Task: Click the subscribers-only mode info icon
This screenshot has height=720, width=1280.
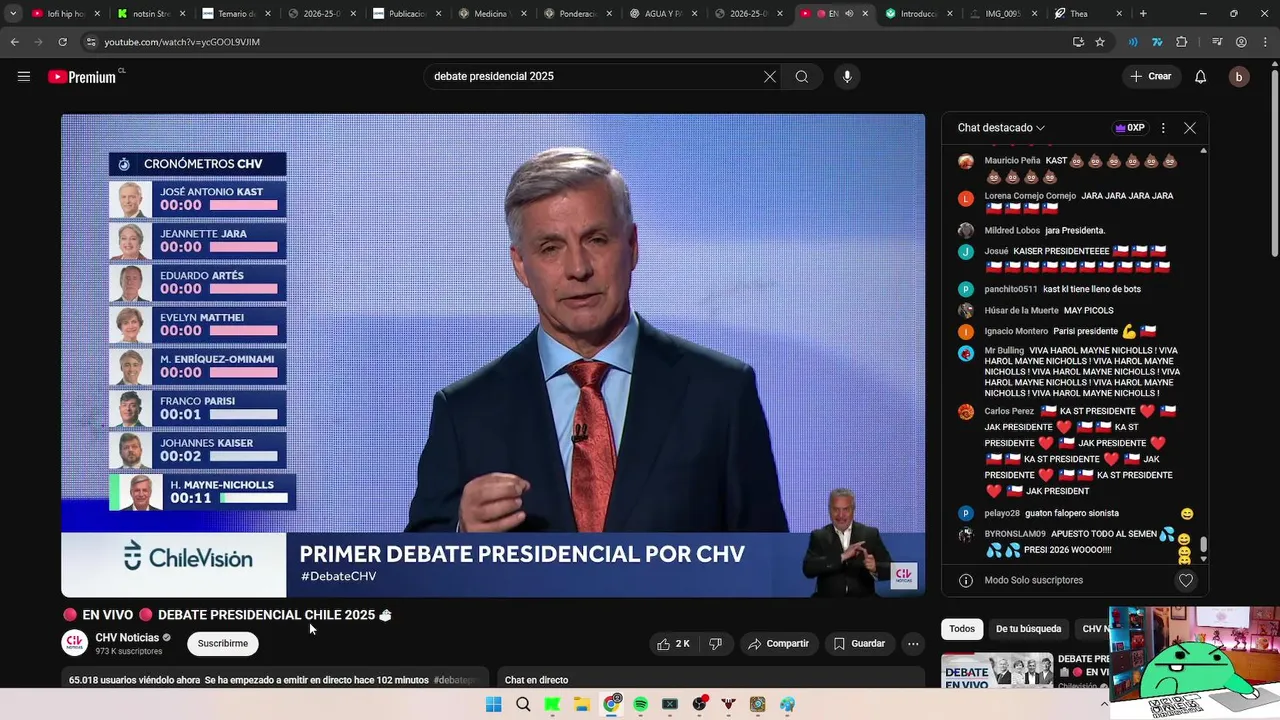Action: [966, 580]
